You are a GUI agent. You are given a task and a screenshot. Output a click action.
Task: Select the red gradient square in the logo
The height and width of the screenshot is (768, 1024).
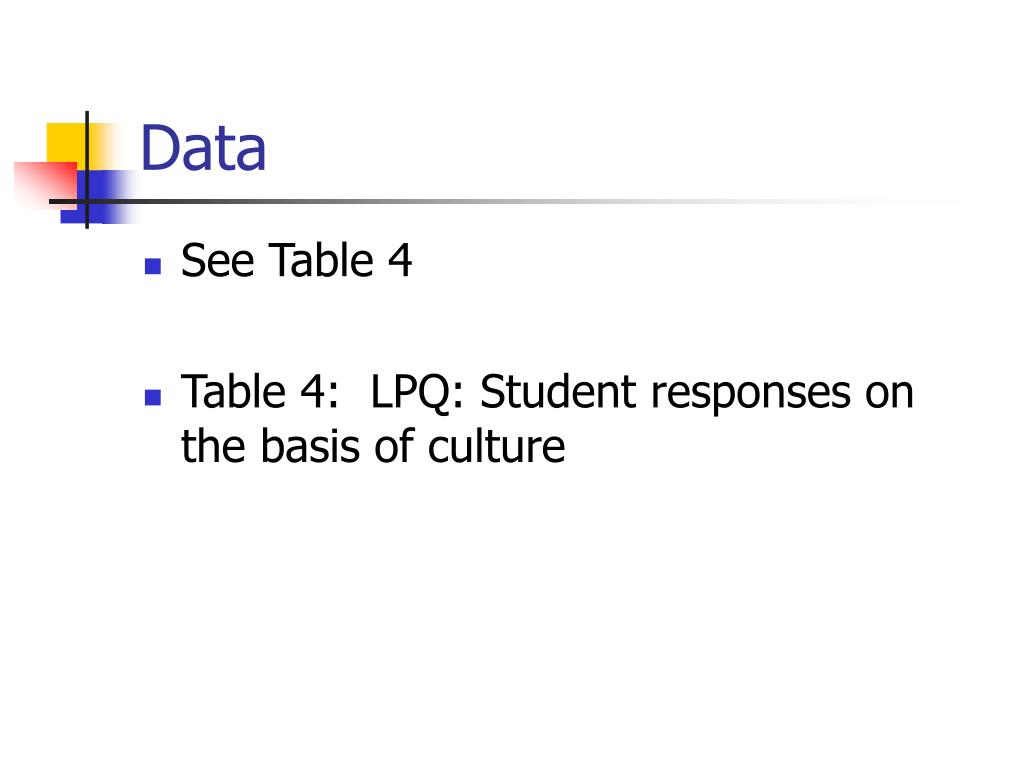(46, 184)
